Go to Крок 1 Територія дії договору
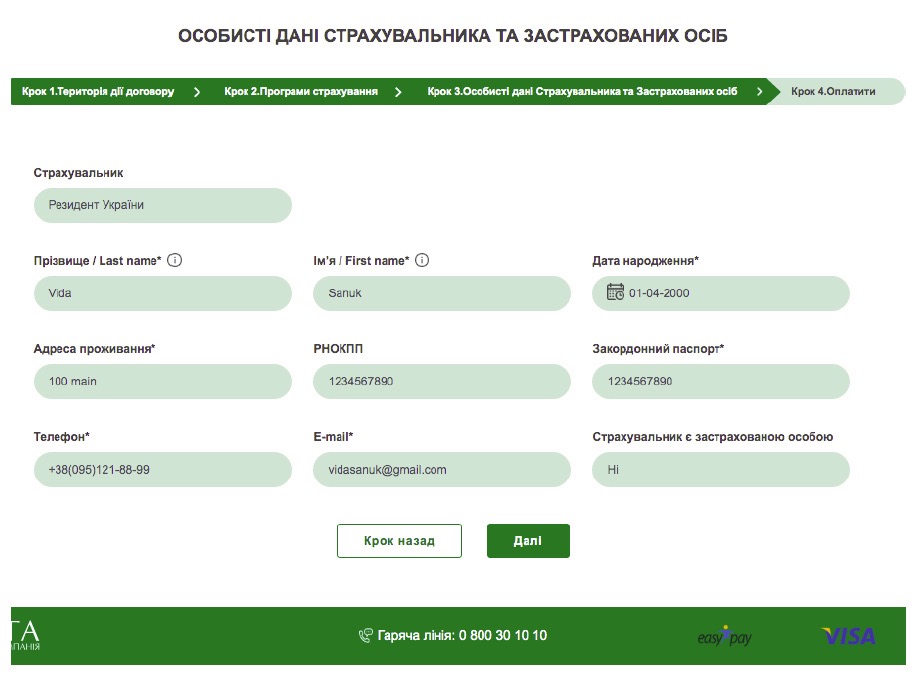 point(98,91)
